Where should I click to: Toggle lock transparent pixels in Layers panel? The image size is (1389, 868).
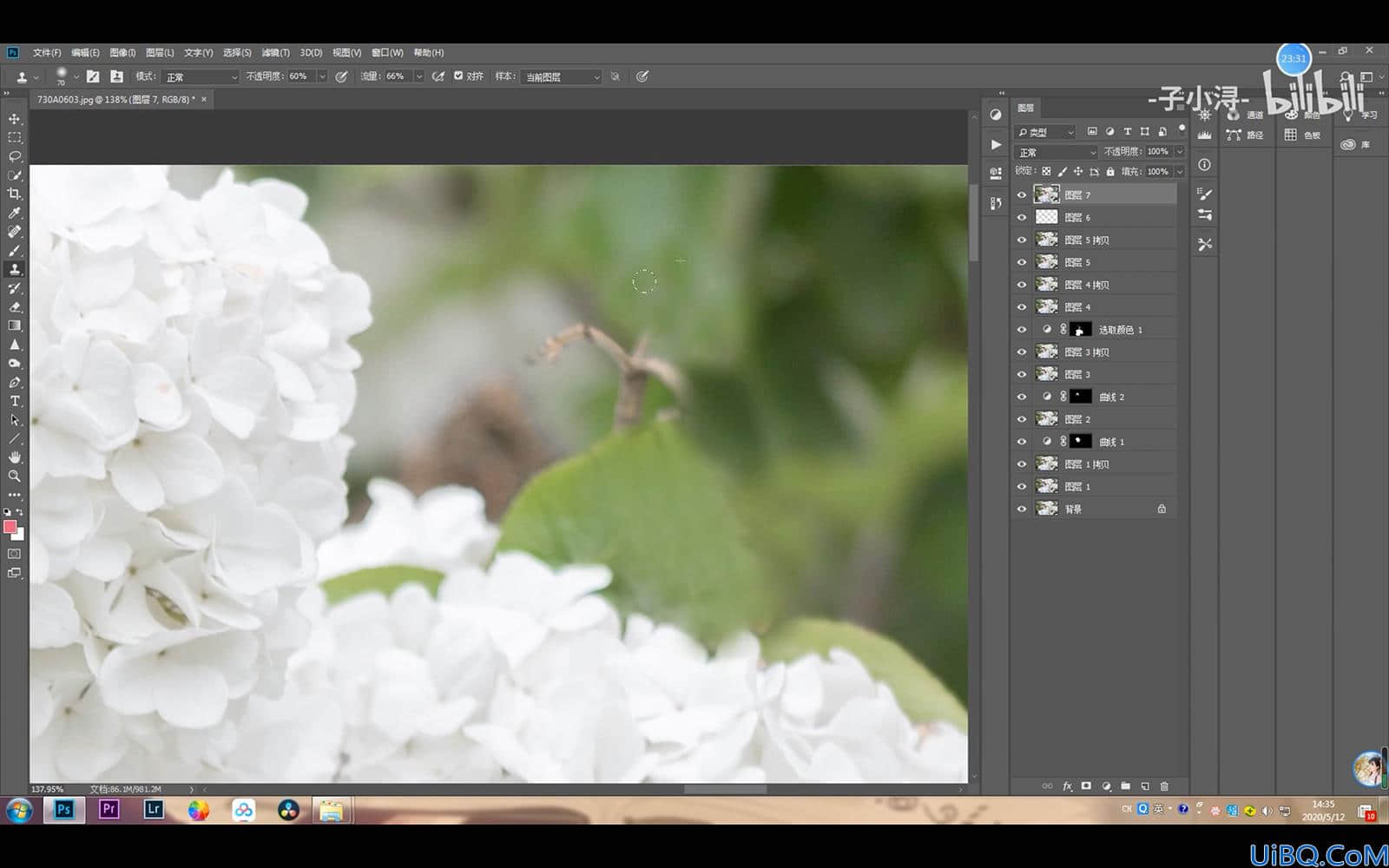coord(1047,172)
